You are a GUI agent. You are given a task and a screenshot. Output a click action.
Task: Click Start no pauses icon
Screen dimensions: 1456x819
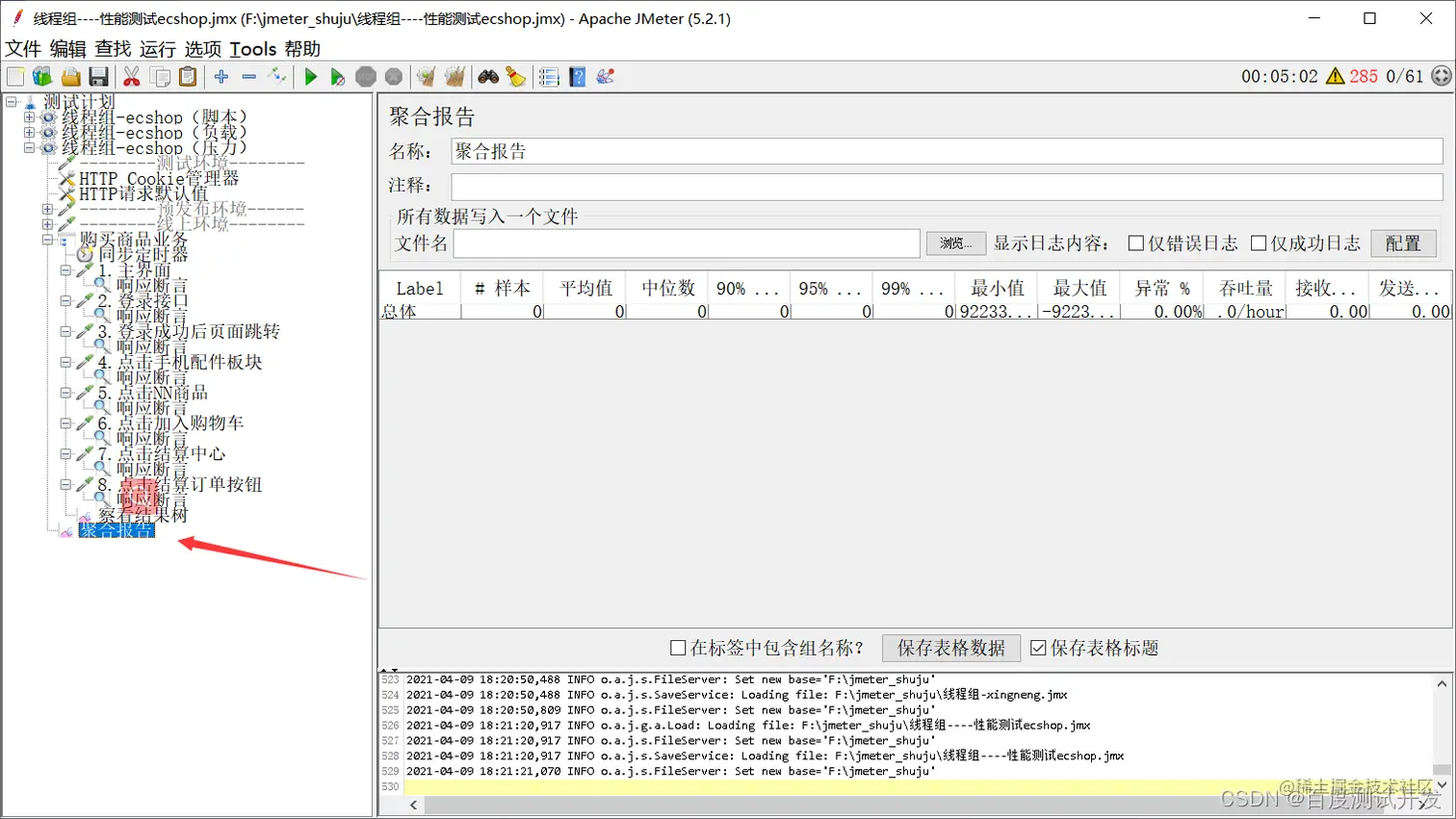[x=337, y=77]
